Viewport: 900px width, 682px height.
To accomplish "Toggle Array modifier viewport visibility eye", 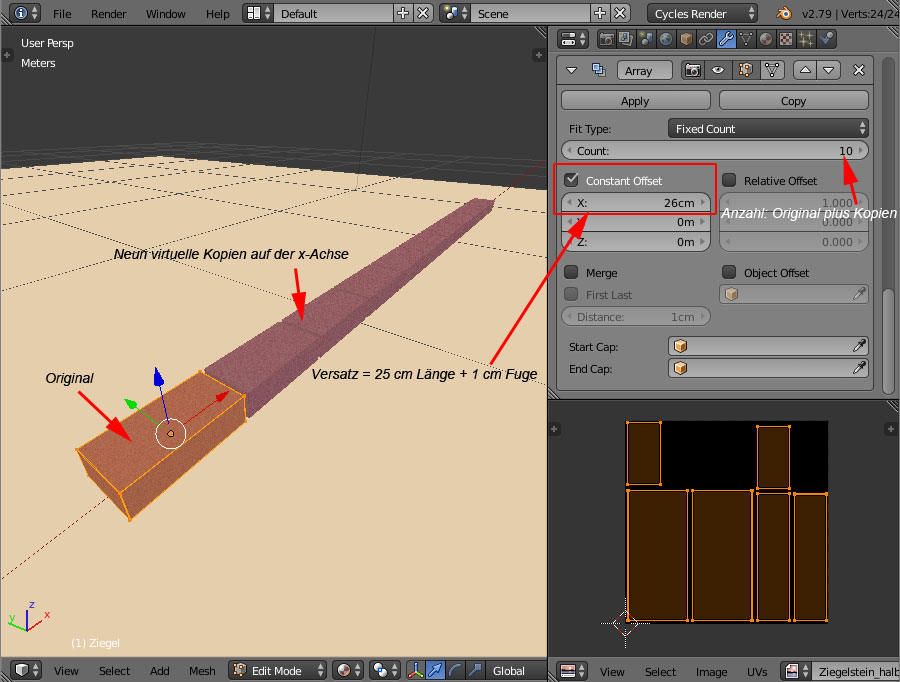I will (717, 70).
